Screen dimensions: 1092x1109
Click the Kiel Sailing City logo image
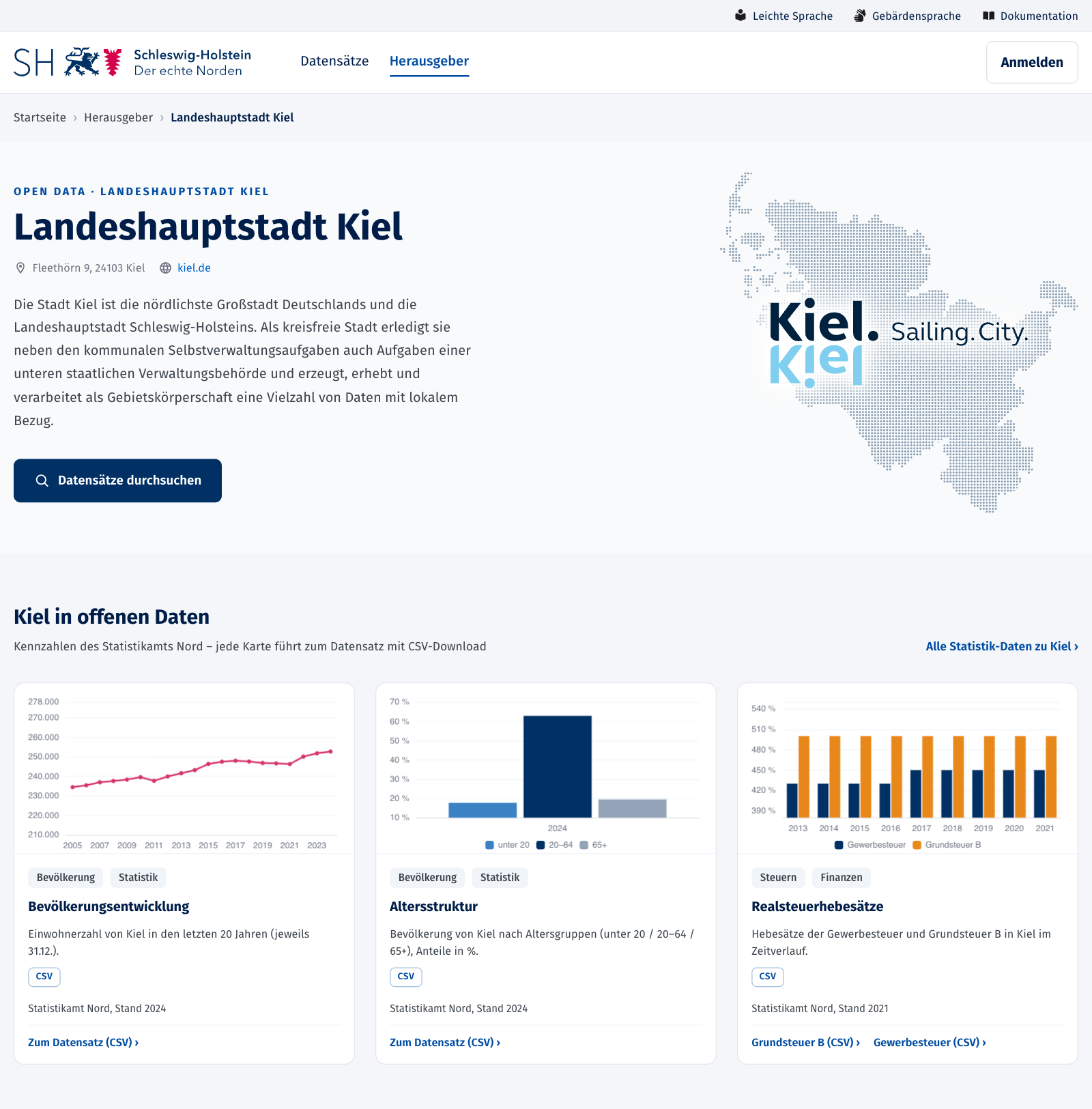tap(899, 341)
